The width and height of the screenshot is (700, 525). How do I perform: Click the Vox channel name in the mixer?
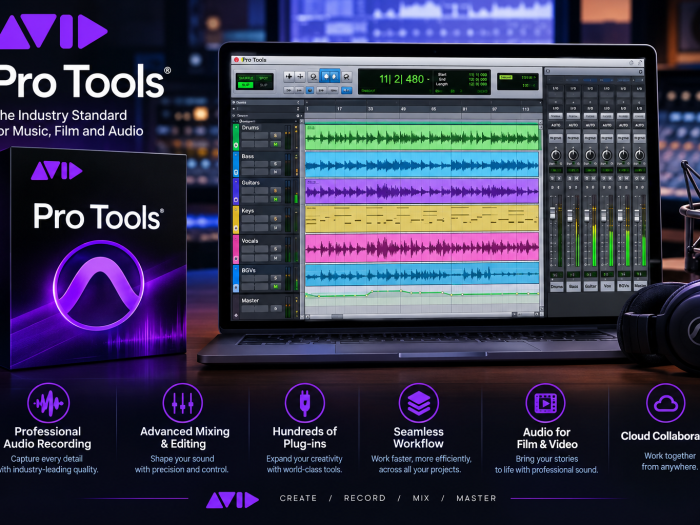(x=607, y=286)
